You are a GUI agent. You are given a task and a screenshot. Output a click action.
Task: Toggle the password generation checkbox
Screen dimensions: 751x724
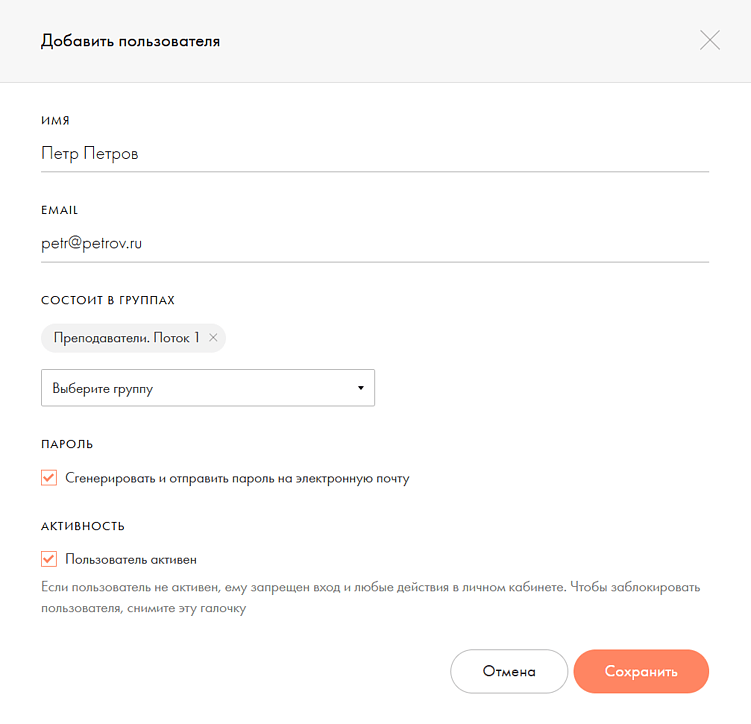coord(49,478)
